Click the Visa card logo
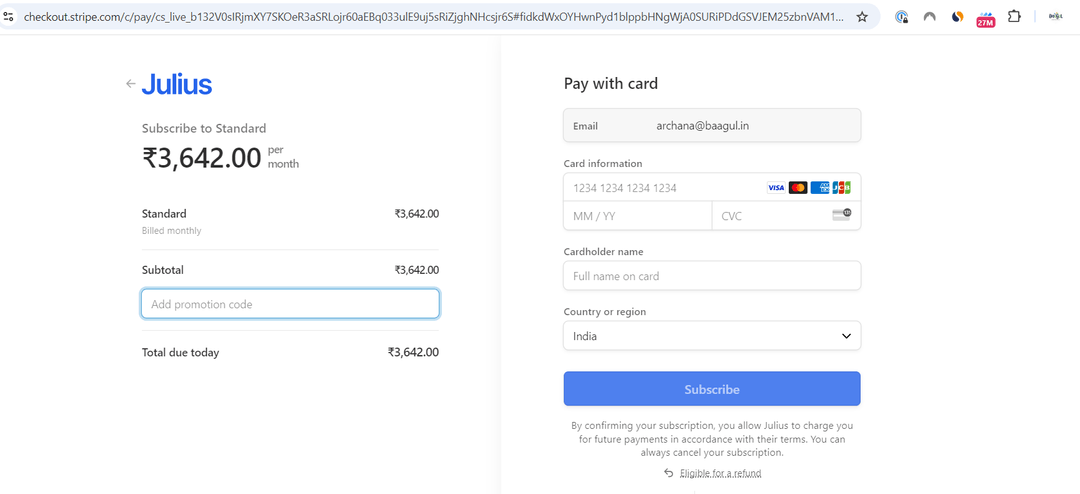 tap(776, 188)
